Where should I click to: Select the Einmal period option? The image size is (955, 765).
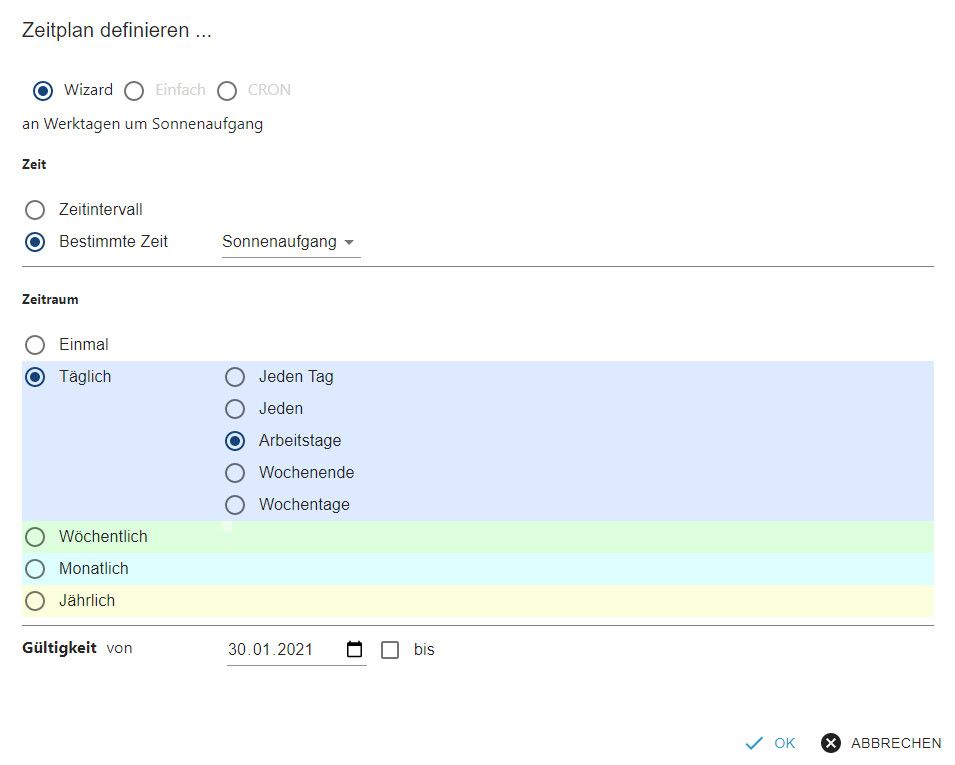(35, 345)
